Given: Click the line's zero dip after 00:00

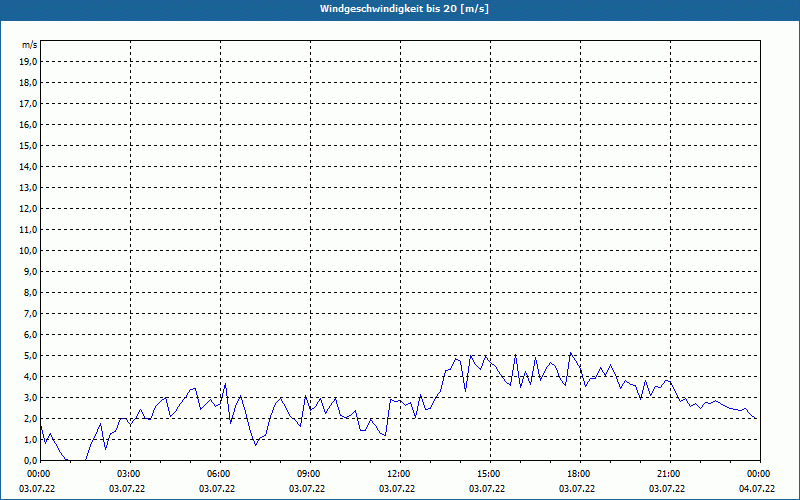Looking at the screenshot, I should click(76, 460).
